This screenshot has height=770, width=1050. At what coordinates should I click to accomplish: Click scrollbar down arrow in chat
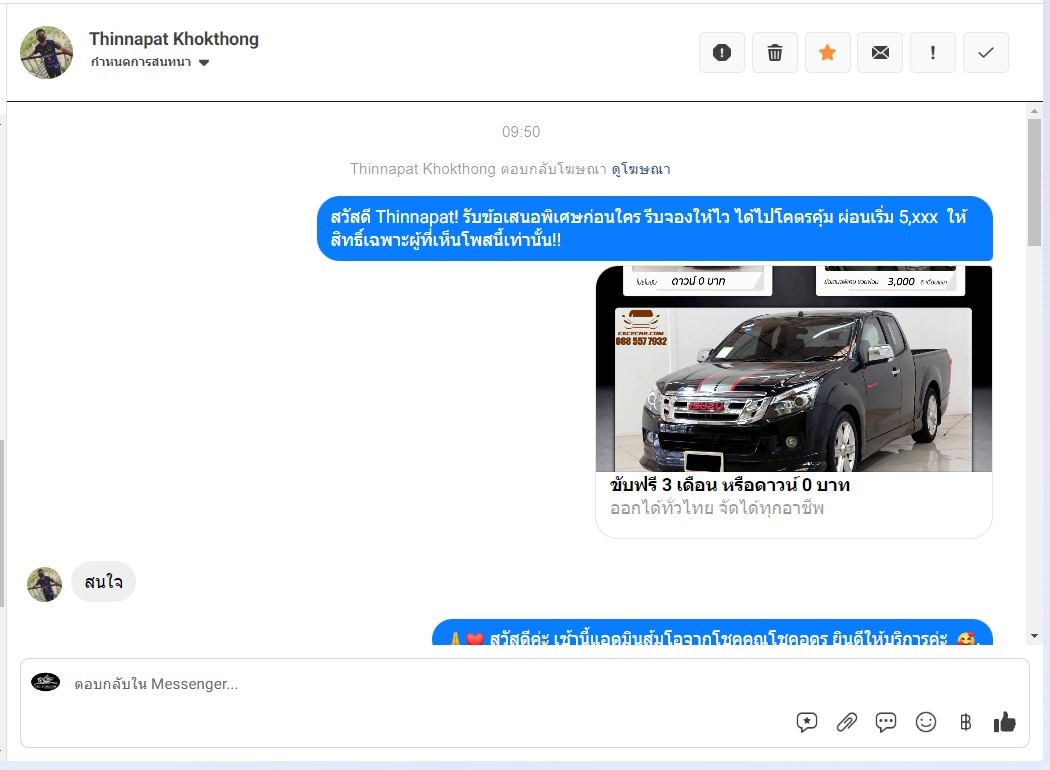1034,635
